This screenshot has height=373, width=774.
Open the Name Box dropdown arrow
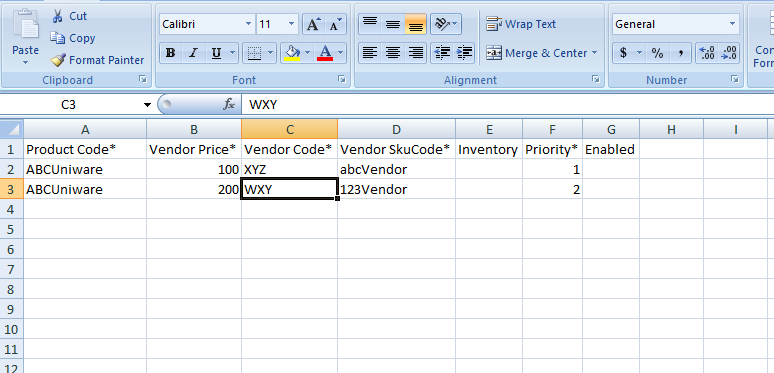click(147, 105)
